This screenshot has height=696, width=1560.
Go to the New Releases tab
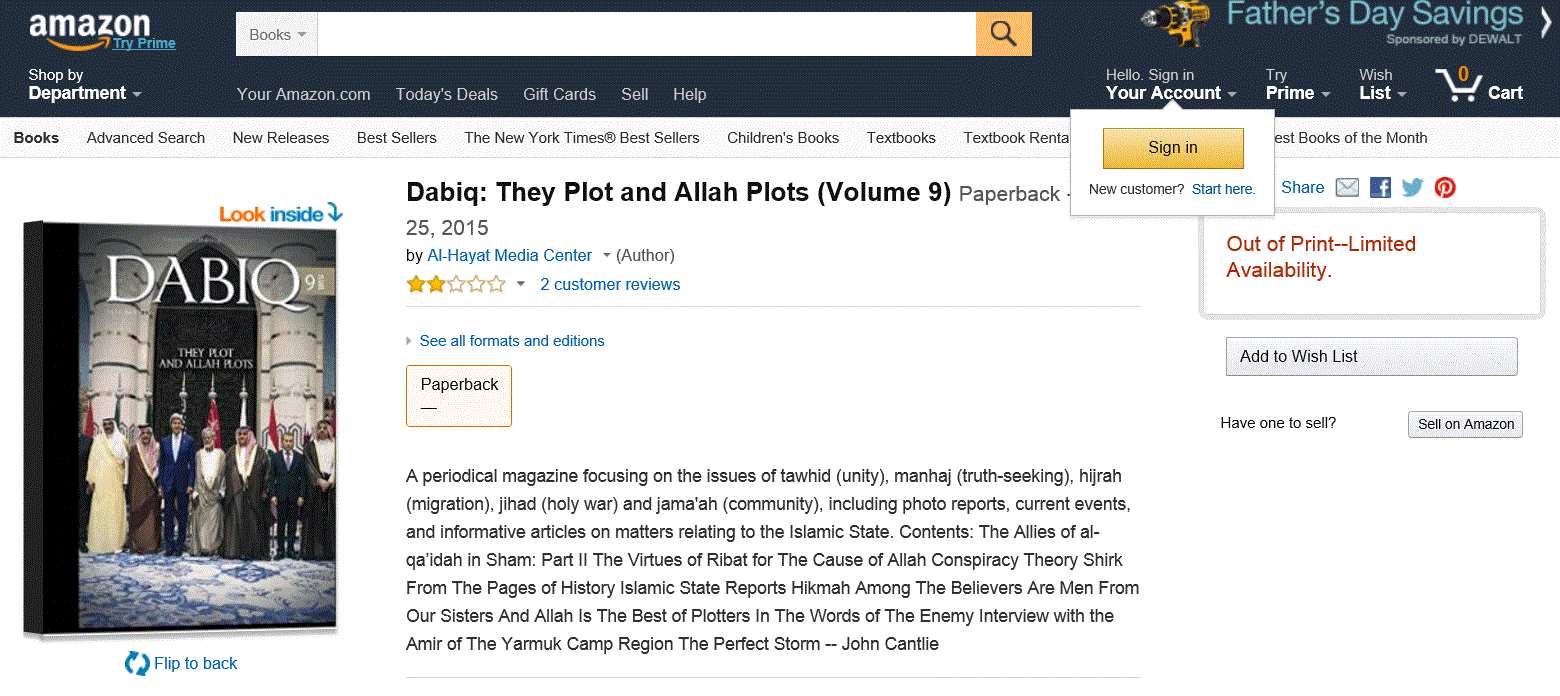pyautogui.click(x=281, y=138)
